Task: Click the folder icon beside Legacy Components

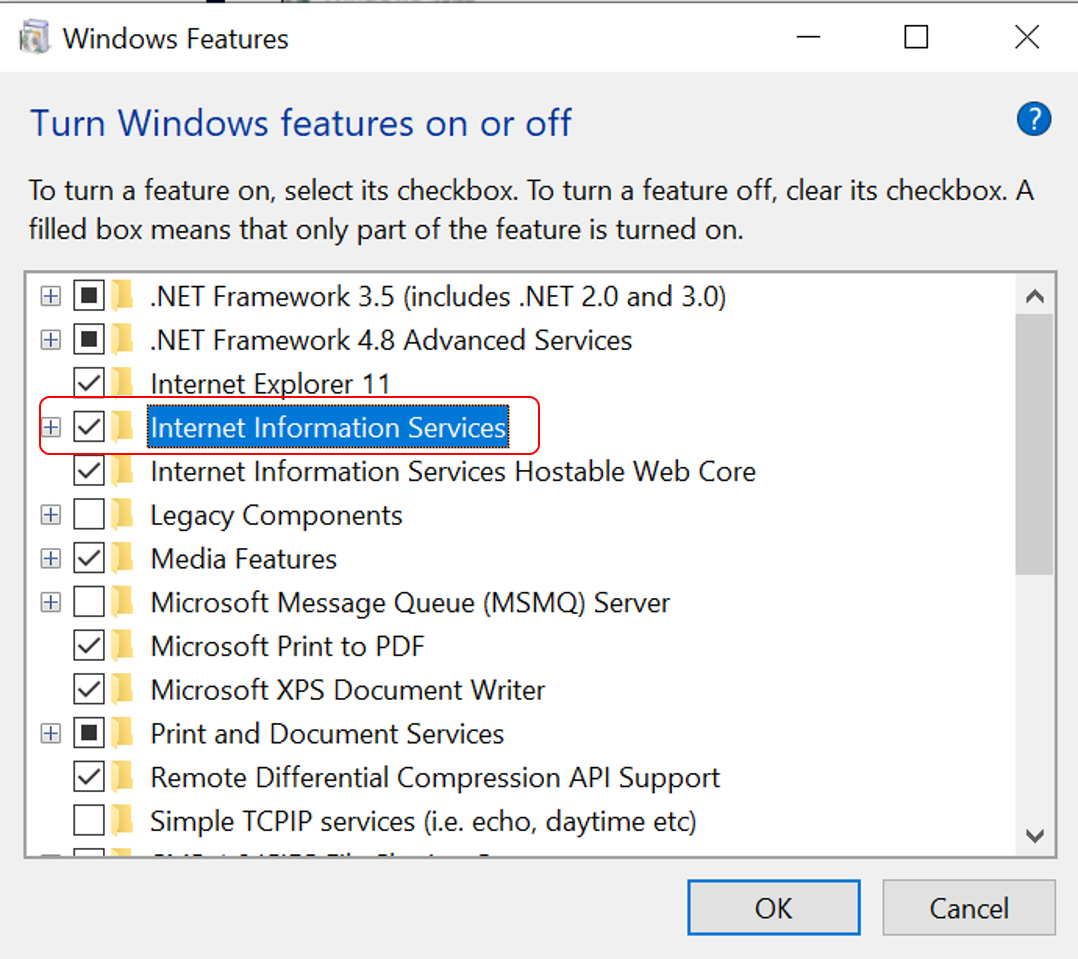Action: (122, 515)
